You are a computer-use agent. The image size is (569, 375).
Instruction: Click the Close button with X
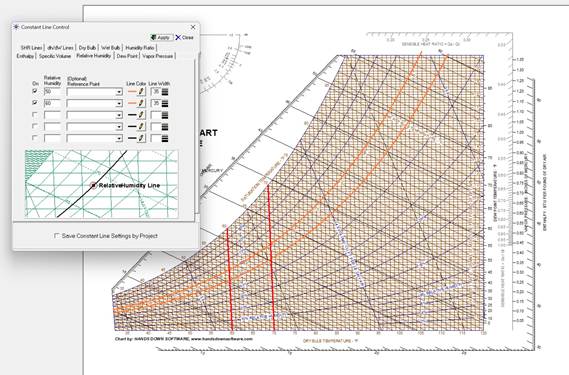(x=185, y=37)
